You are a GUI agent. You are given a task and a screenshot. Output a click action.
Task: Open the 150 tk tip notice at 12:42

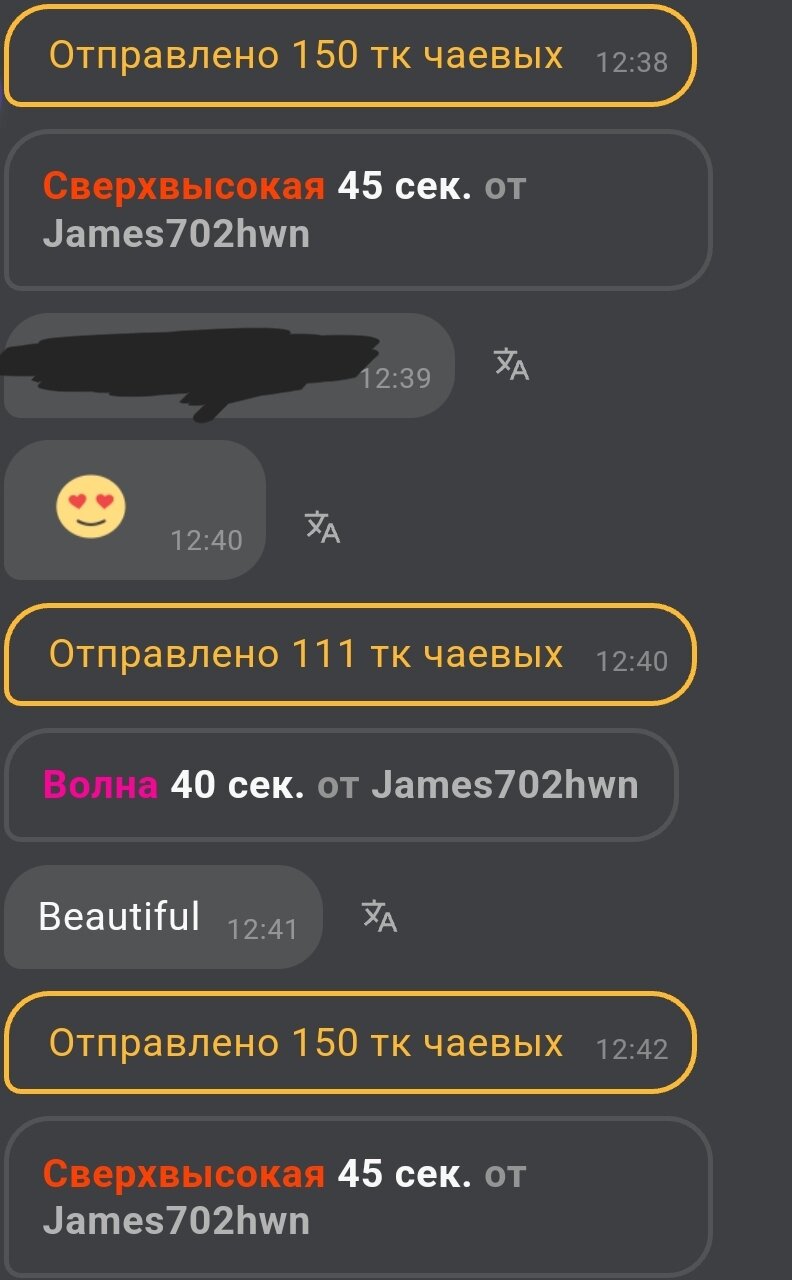350,1043
